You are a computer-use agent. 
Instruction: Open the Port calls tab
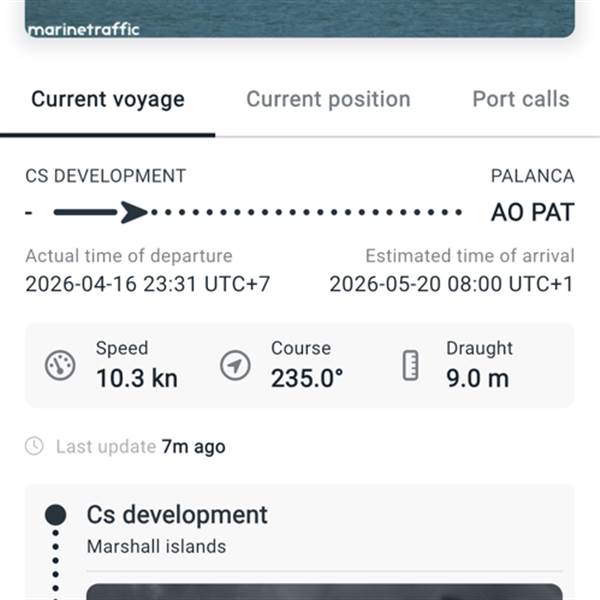tap(520, 99)
